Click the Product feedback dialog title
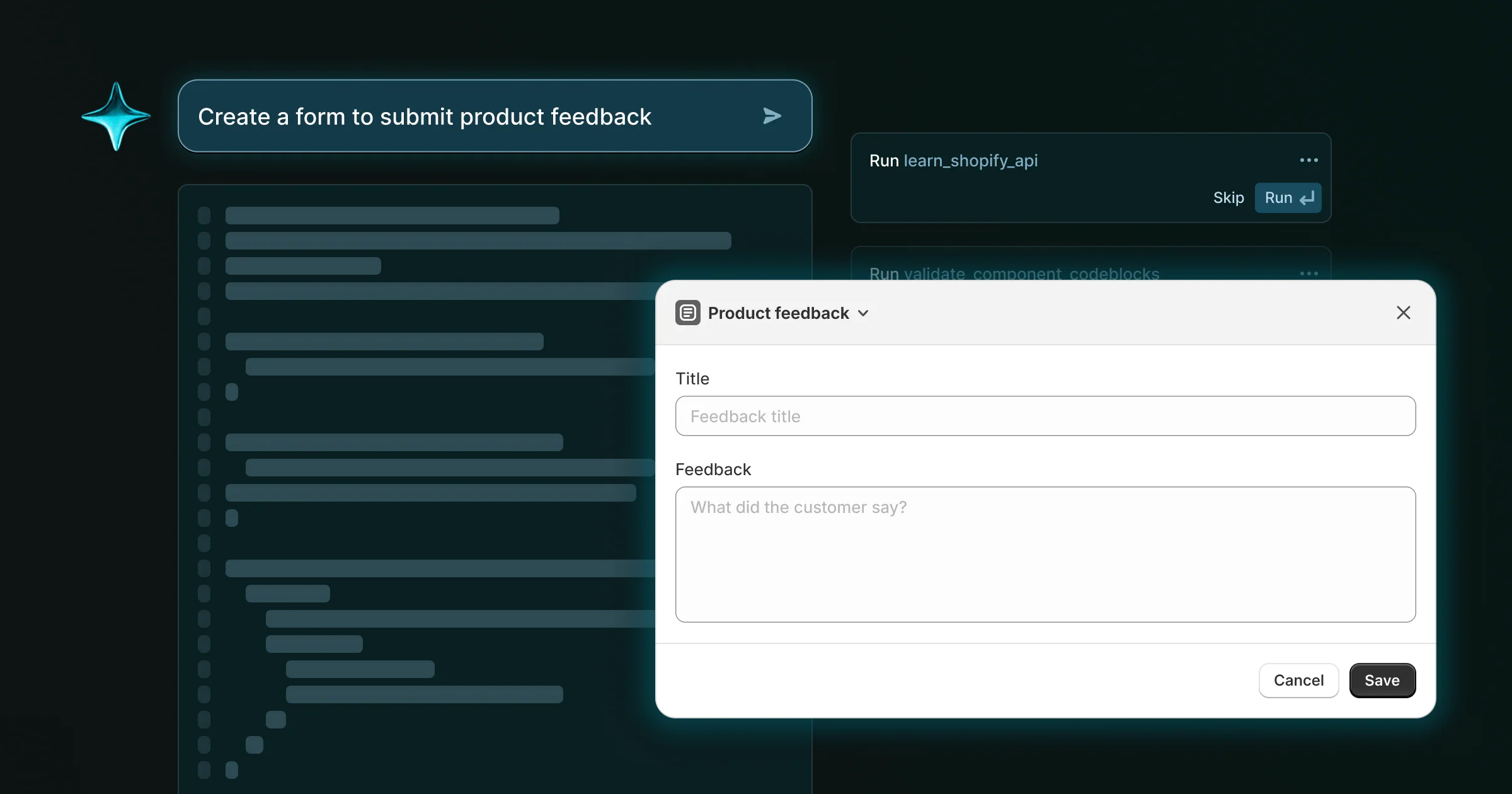The image size is (1512, 794). [x=777, y=313]
